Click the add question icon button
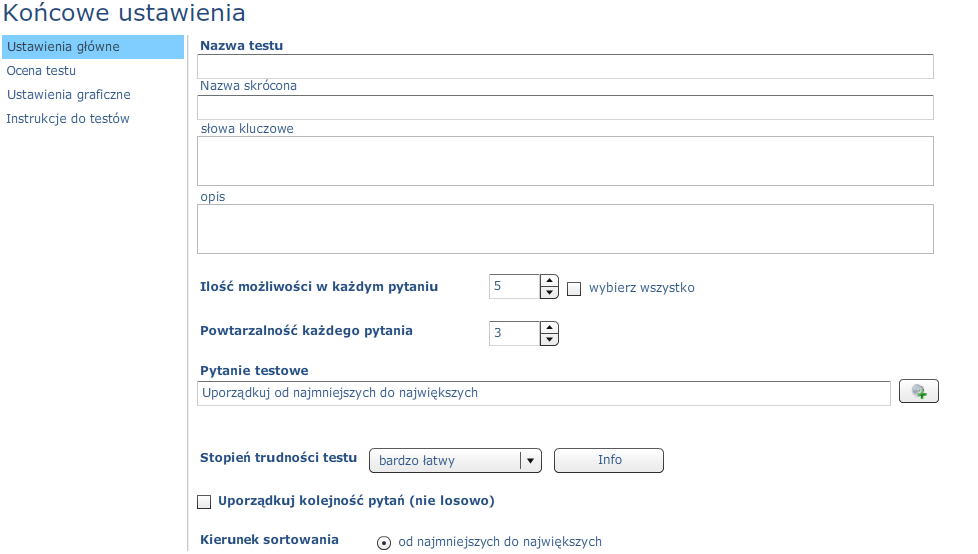Screen dimensions: 978x554 (918, 392)
